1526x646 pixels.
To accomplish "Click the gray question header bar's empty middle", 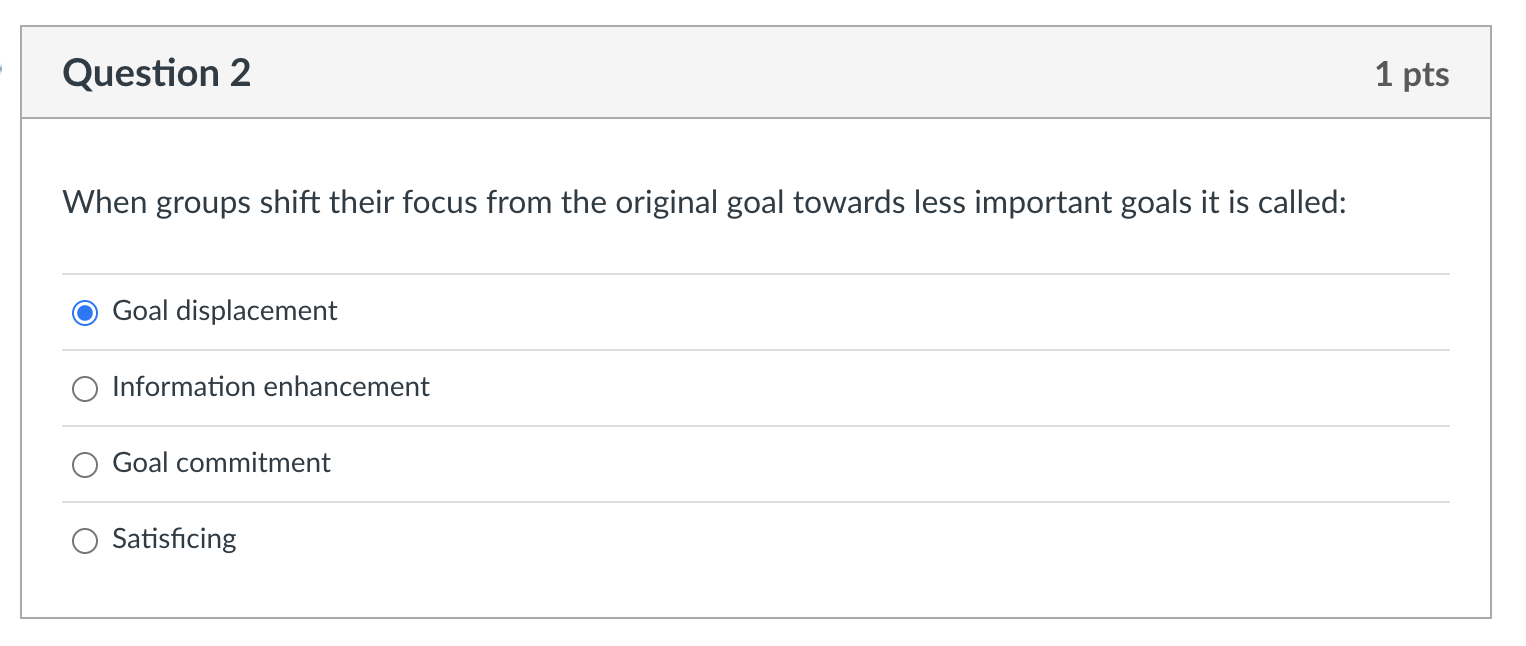I will click(800, 74).
